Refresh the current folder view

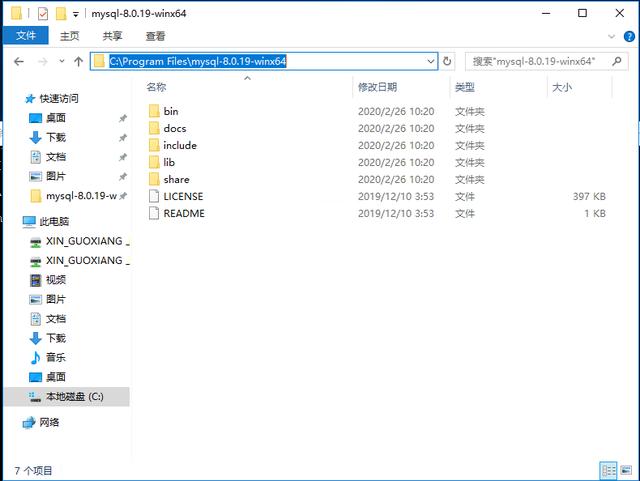tap(447, 61)
